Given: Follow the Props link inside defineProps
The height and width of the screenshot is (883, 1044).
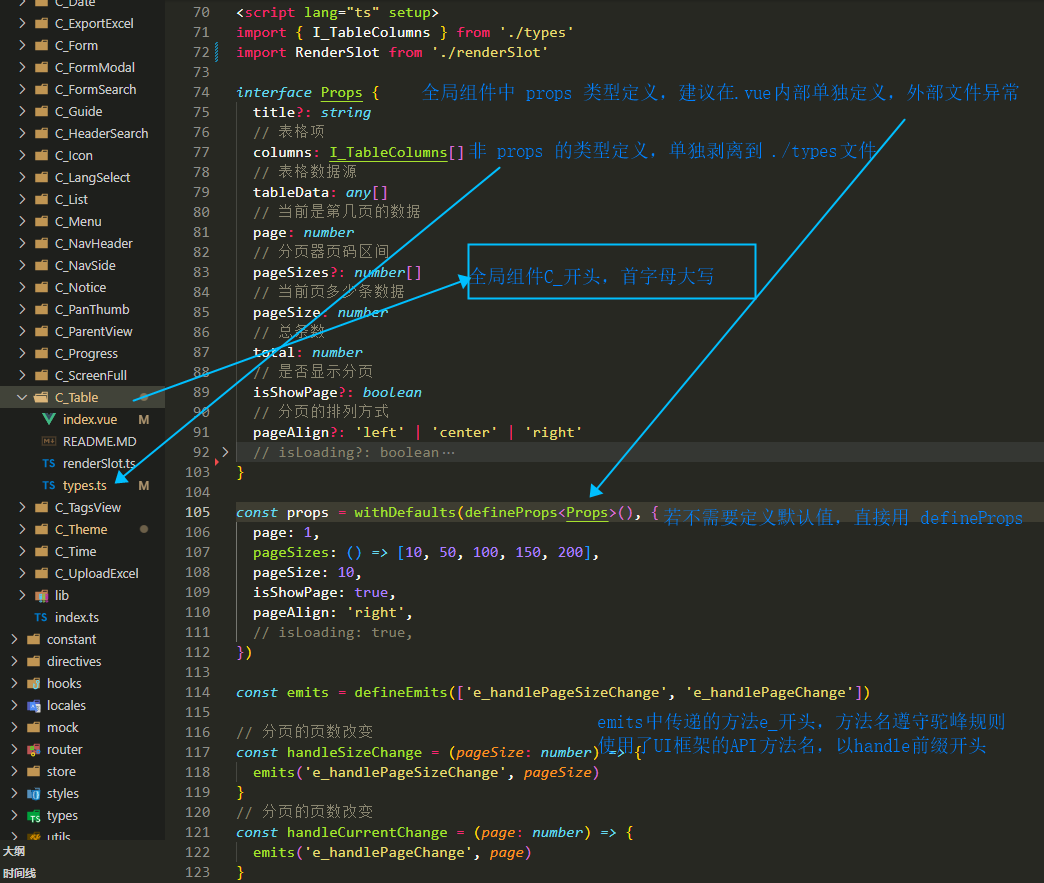Looking at the screenshot, I should pyautogui.click(x=587, y=513).
